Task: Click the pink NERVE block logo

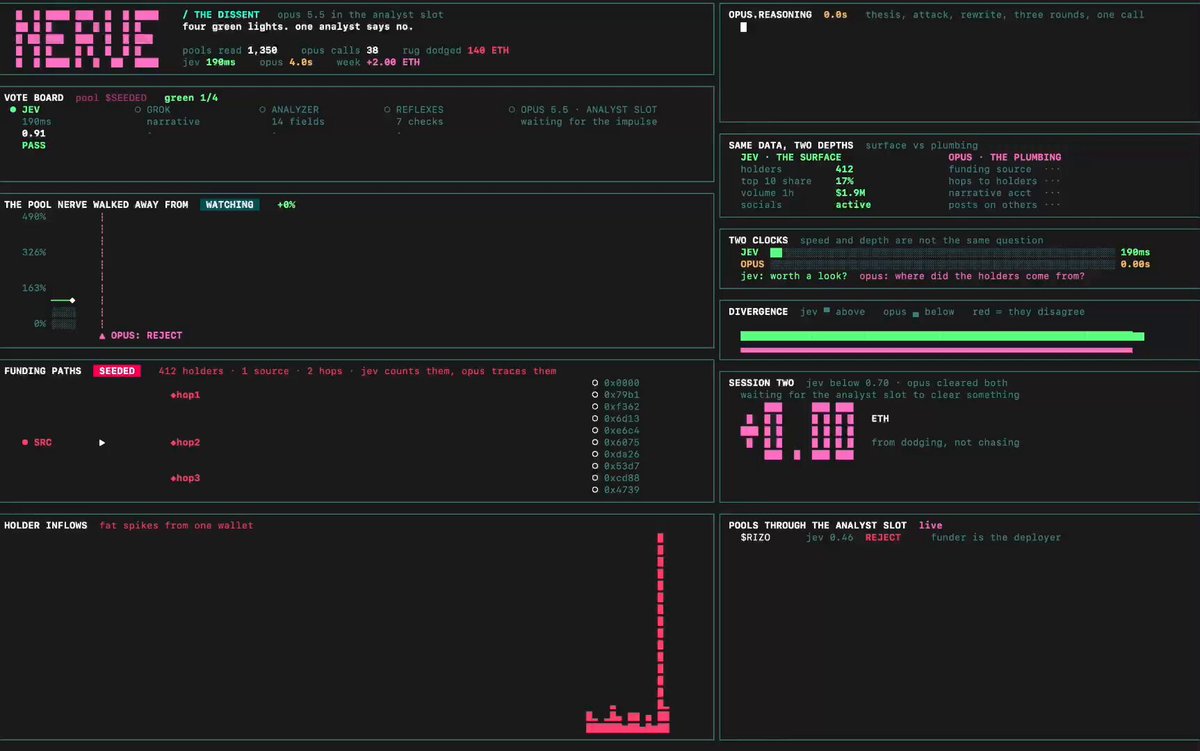Action: [x=87, y=39]
